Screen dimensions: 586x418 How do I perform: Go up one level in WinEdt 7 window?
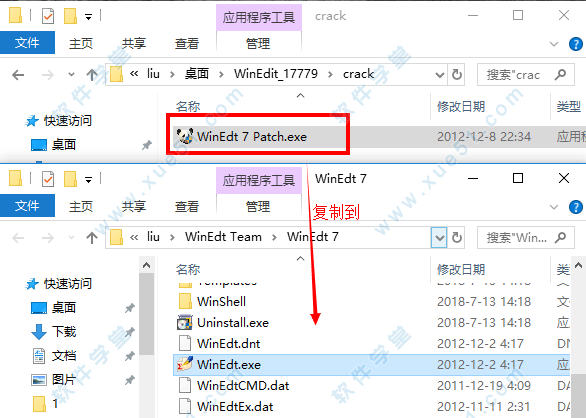tap(92, 237)
